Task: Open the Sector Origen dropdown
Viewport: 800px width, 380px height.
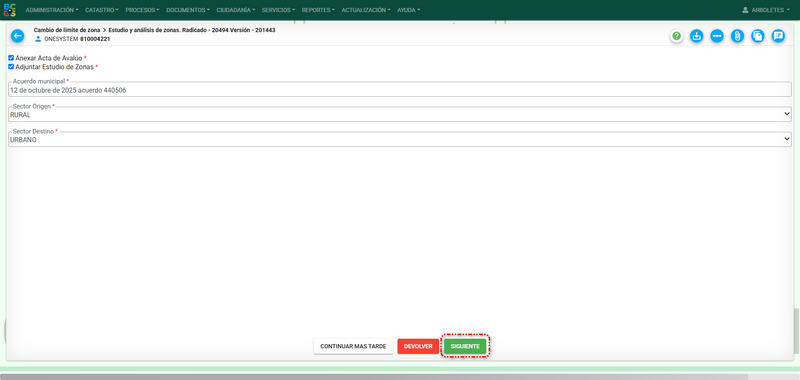Action: tap(400, 114)
